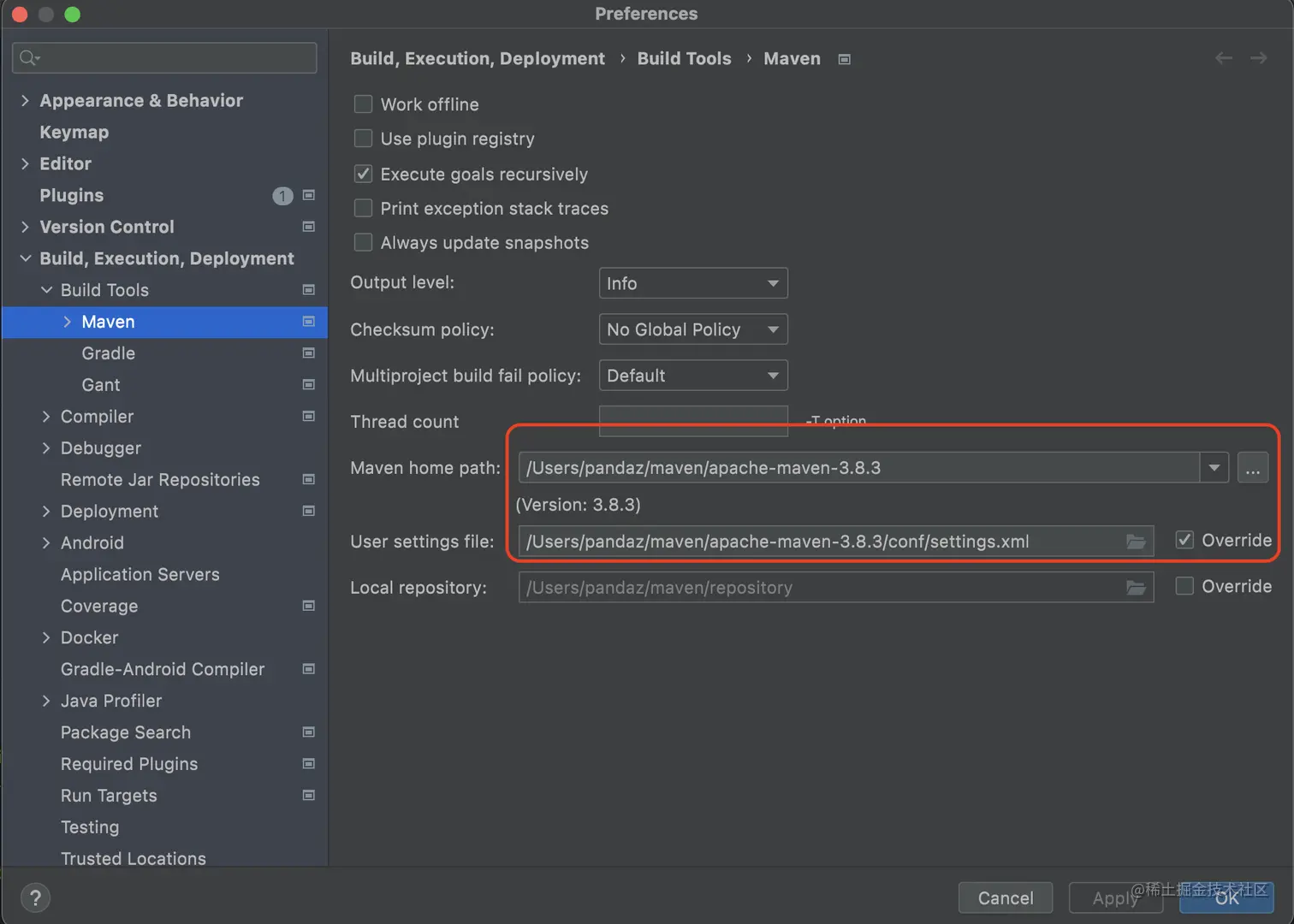Enable Use plugin registry checkbox
1294x924 pixels.
(363, 139)
